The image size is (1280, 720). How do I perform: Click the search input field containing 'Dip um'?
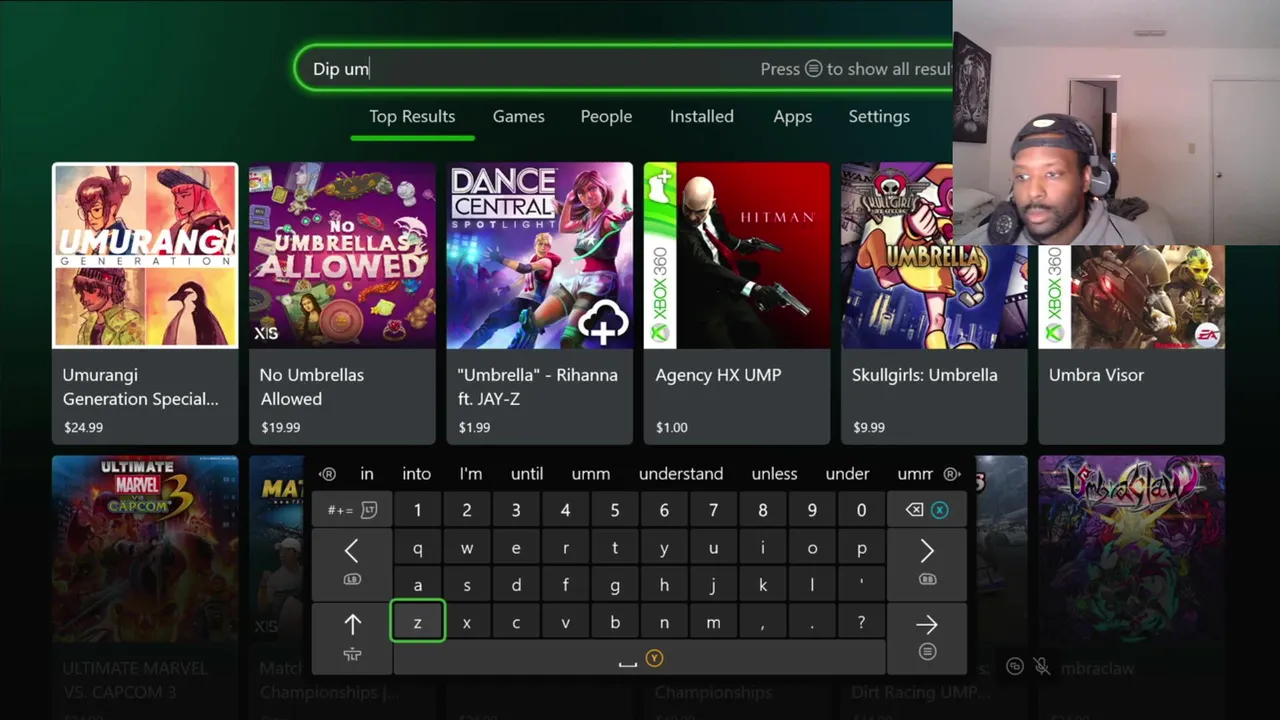point(624,69)
